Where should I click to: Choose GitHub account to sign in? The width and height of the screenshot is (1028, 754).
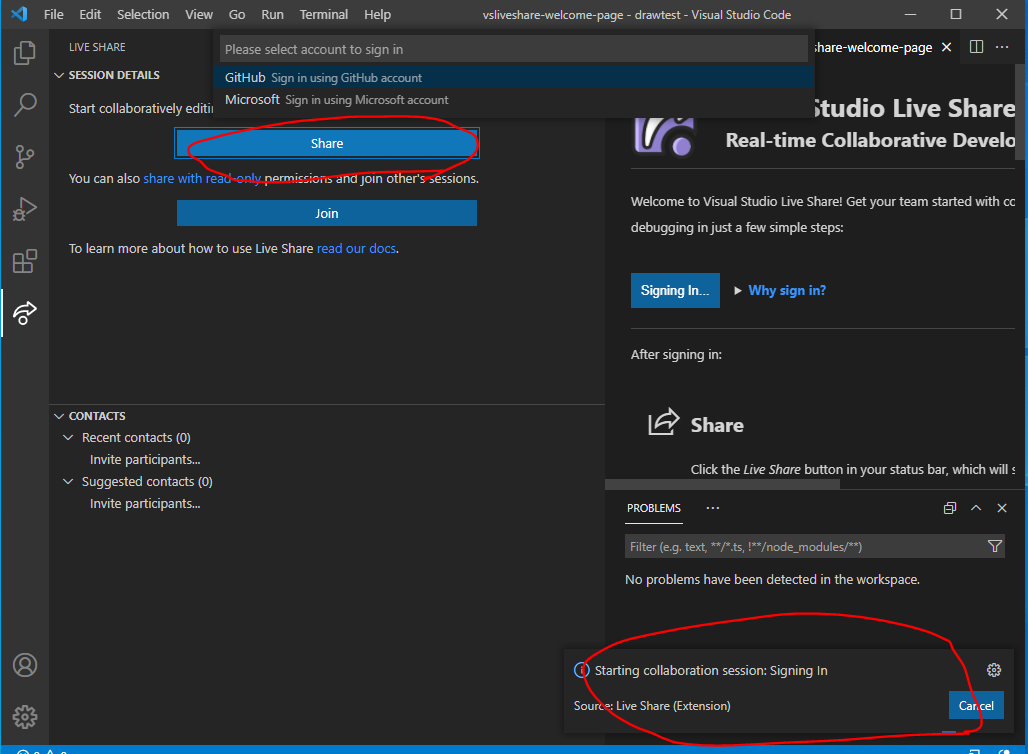(514, 77)
